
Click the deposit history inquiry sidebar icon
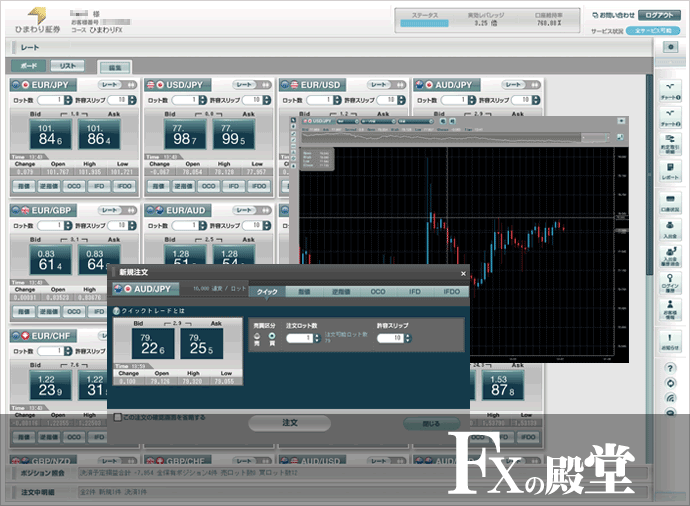[x=670, y=256]
